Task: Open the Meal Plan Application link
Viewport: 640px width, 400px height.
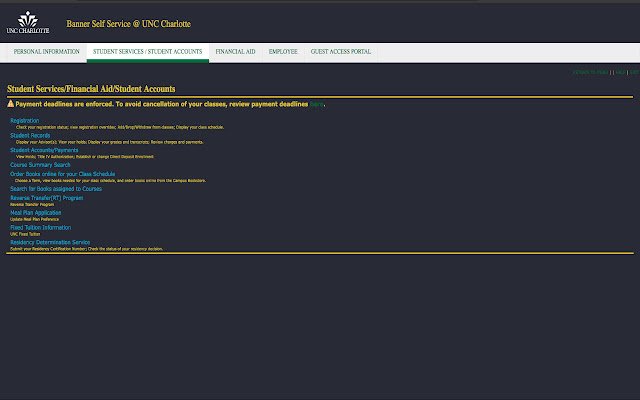Action: tap(36, 213)
